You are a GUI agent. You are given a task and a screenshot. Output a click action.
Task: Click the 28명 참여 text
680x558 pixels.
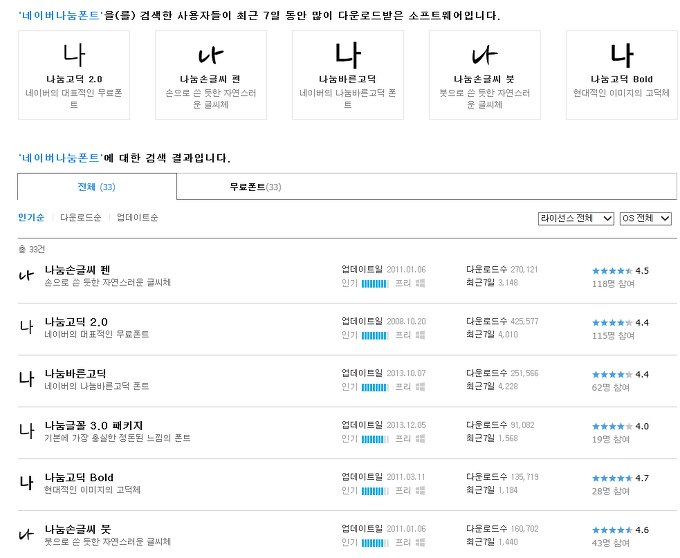point(611,491)
